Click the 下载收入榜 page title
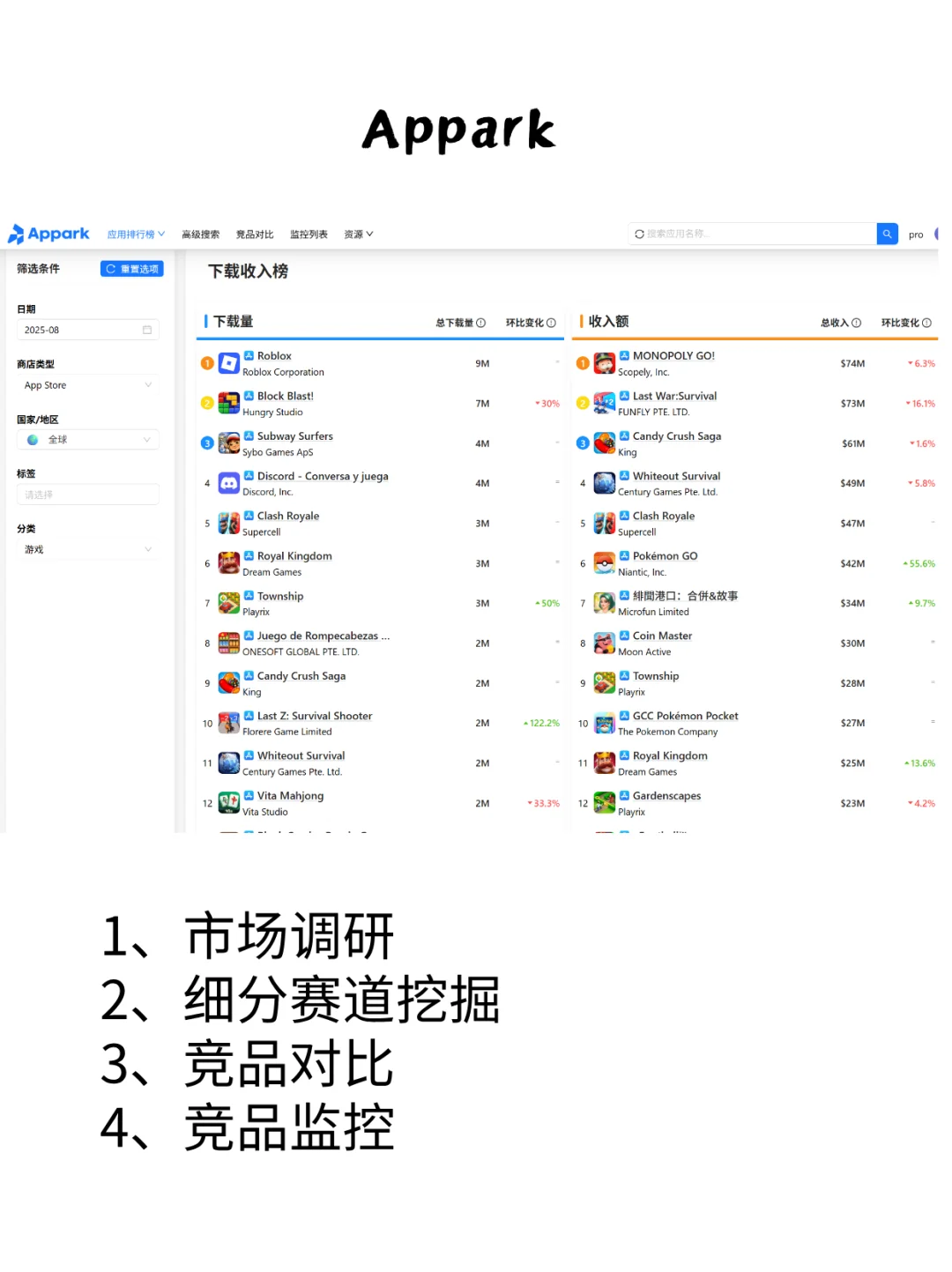This screenshot has height=1272, width=952. 248,272
